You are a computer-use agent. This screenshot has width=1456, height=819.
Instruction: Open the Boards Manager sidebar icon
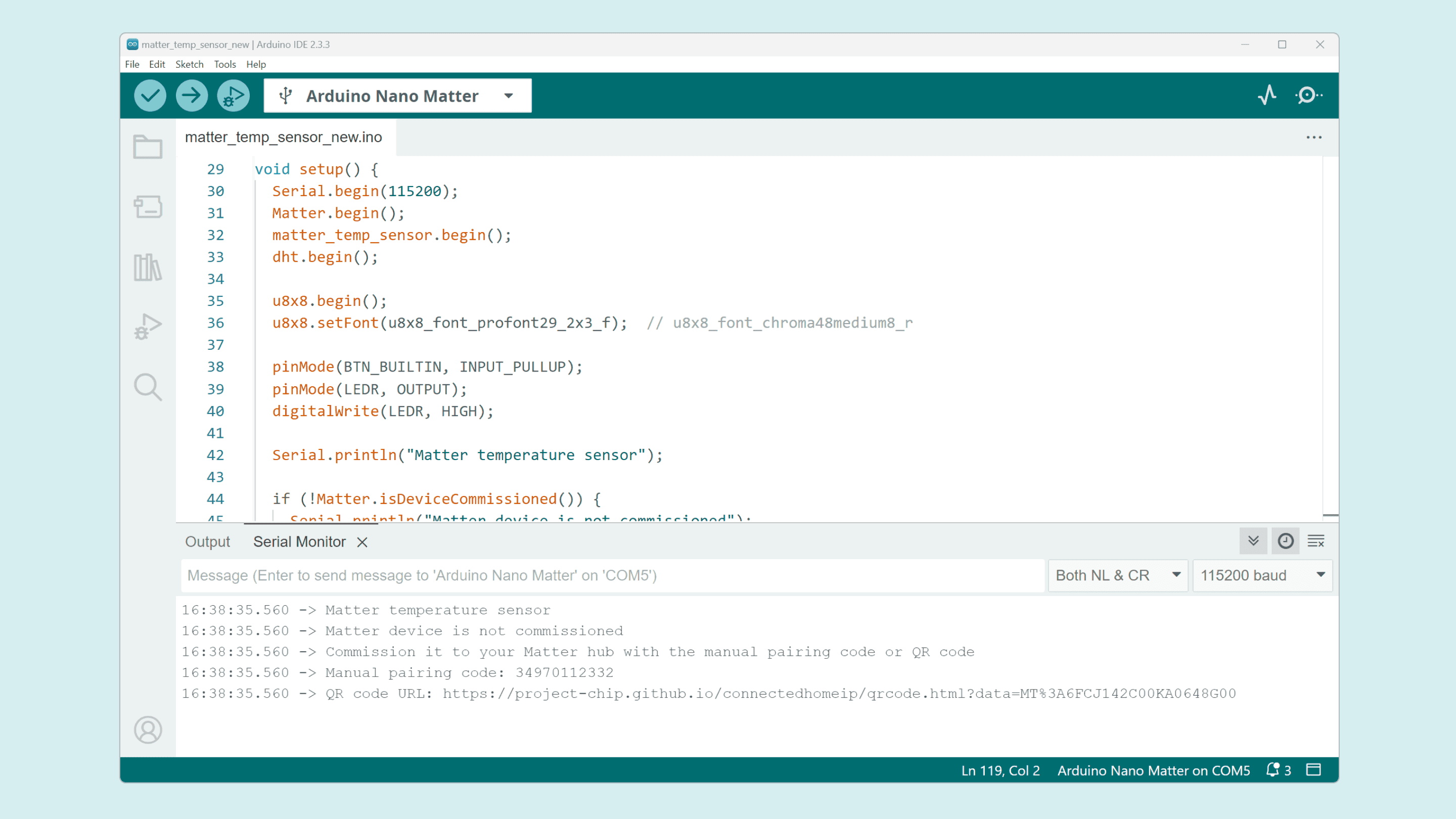(x=148, y=206)
